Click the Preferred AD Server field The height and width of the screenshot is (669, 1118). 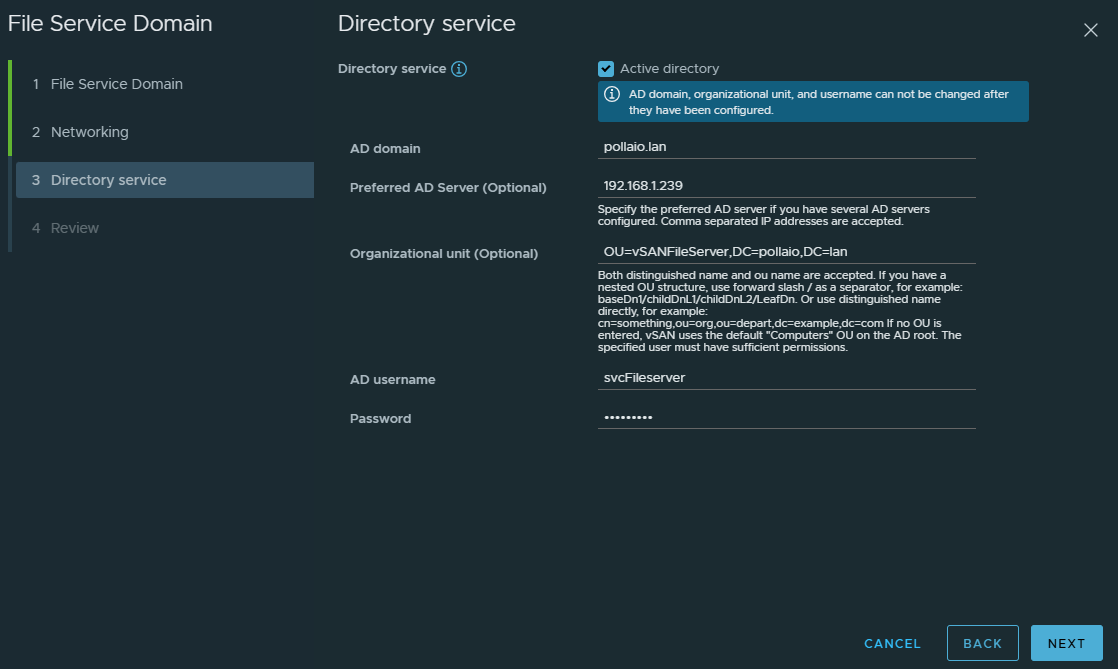(x=786, y=185)
